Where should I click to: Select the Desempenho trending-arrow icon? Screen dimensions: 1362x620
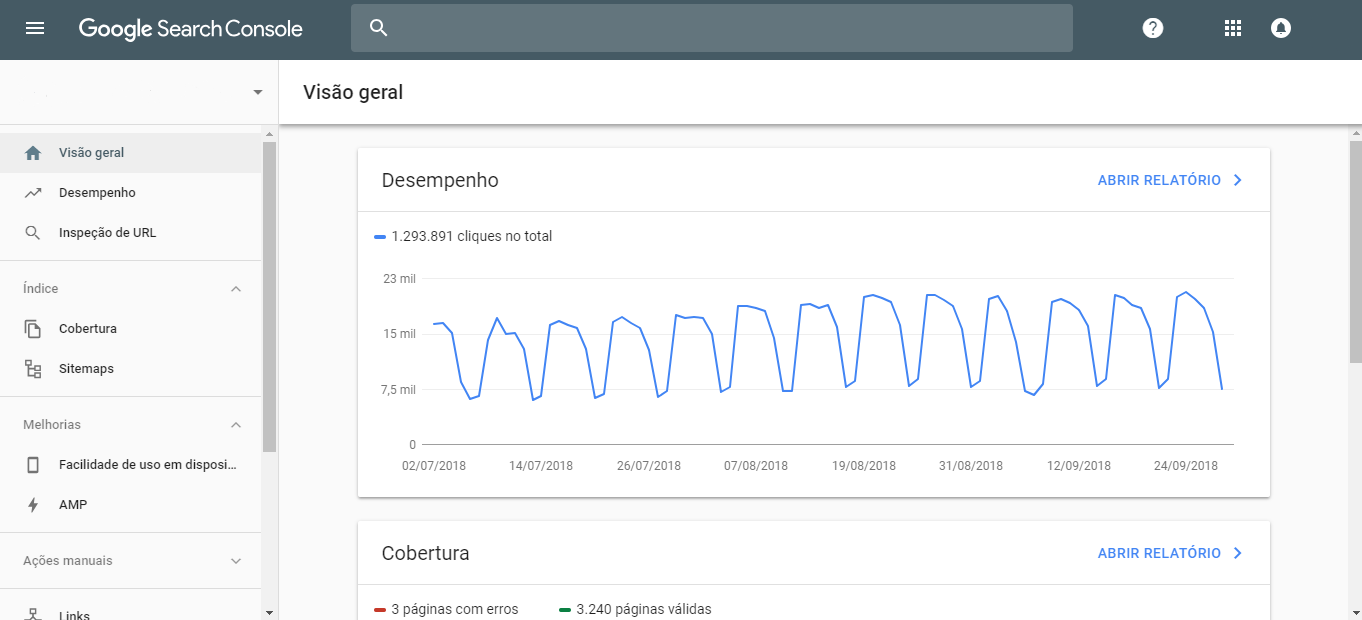tap(34, 191)
